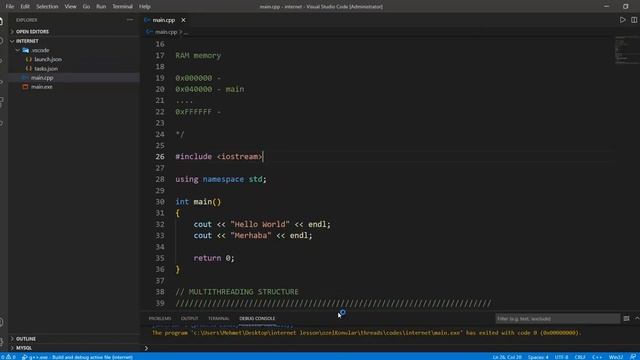Viewport: 640px width, 360px height.
Task: Focus the debug console filter field
Action: (558, 318)
